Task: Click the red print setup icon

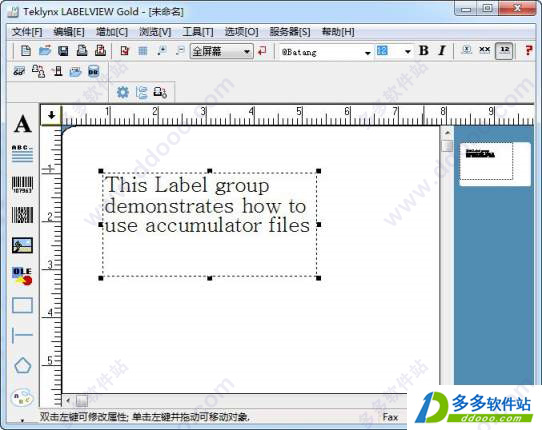Action: tap(100, 51)
